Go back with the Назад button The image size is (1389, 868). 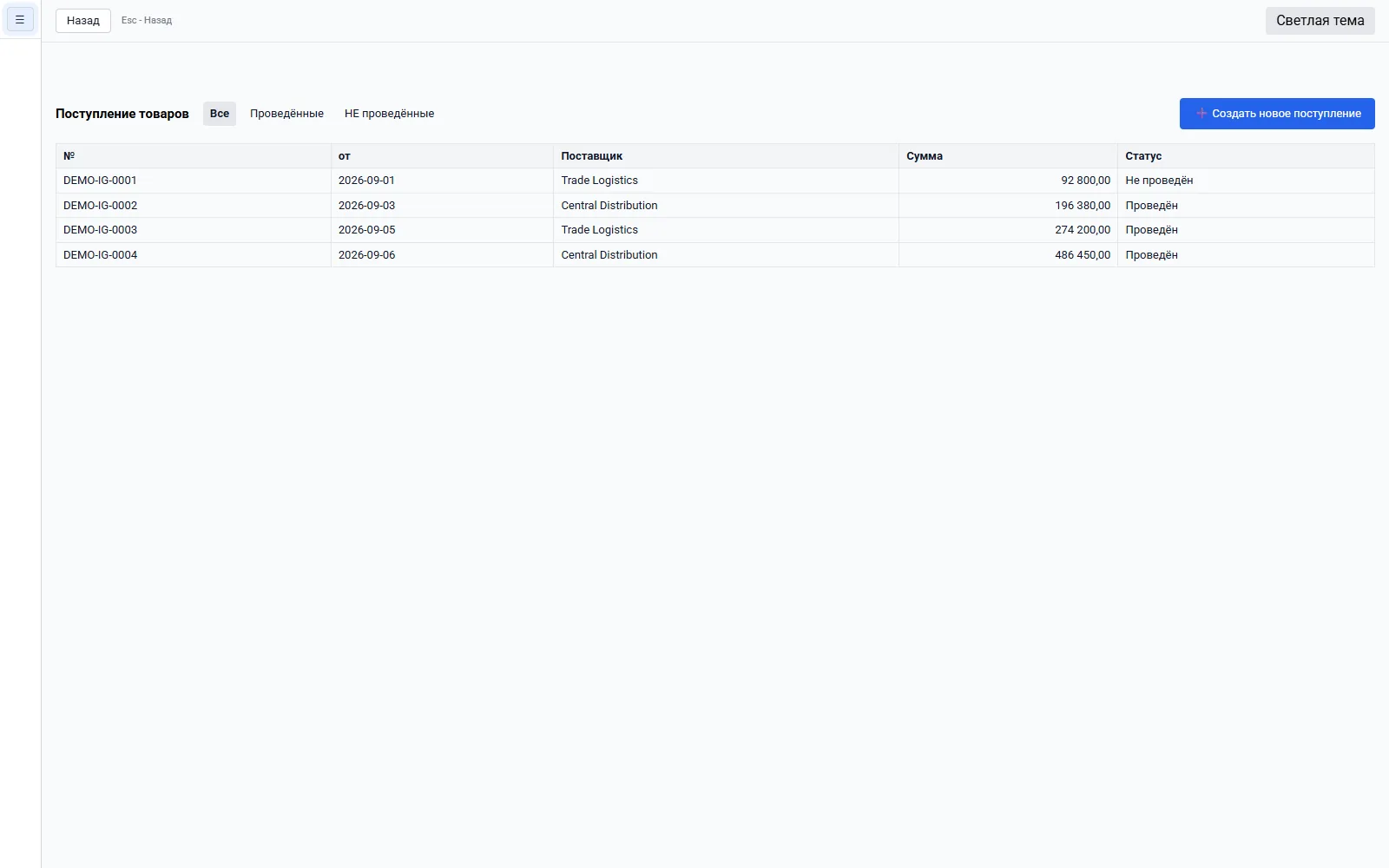(x=83, y=21)
